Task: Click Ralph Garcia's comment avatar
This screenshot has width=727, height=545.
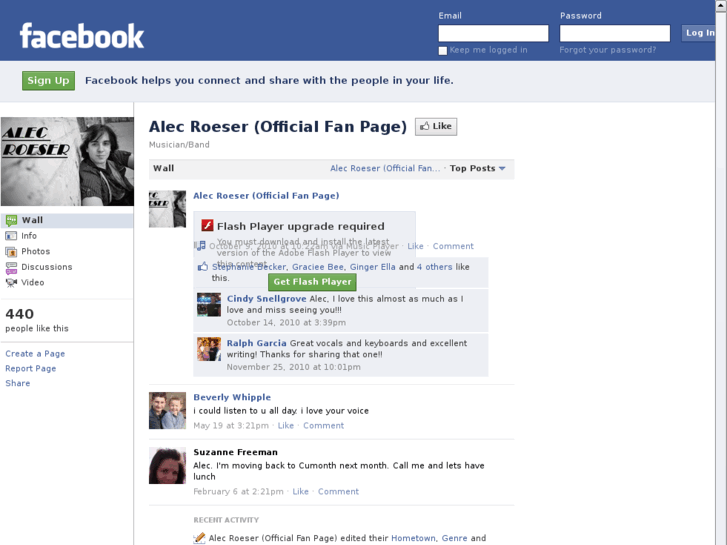Action: pyautogui.click(x=209, y=349)
